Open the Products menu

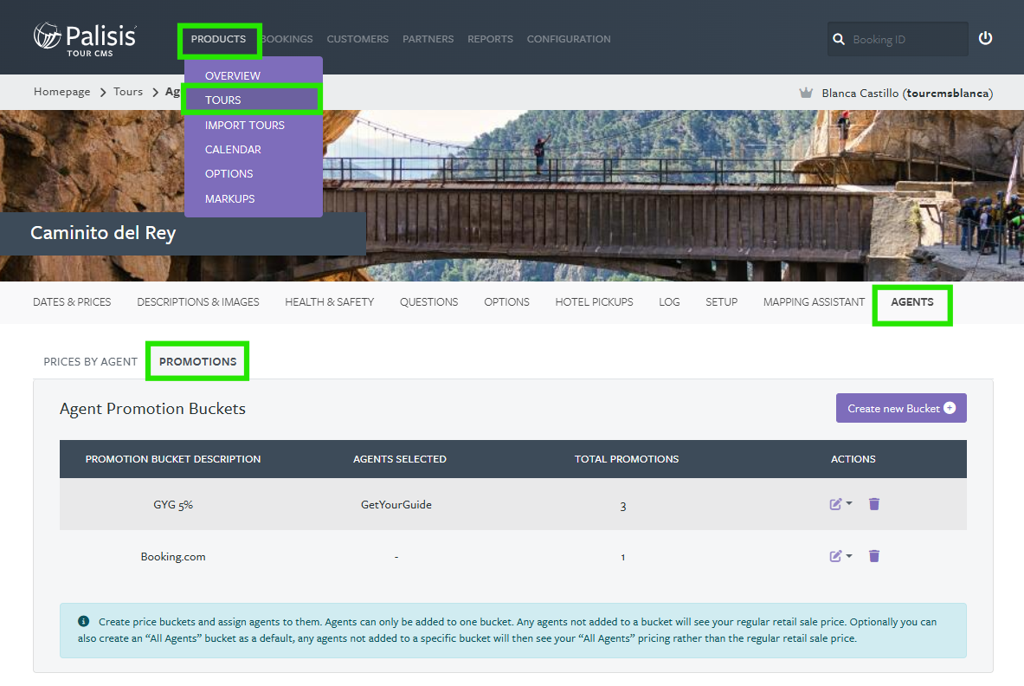click(x=218, y=39)
